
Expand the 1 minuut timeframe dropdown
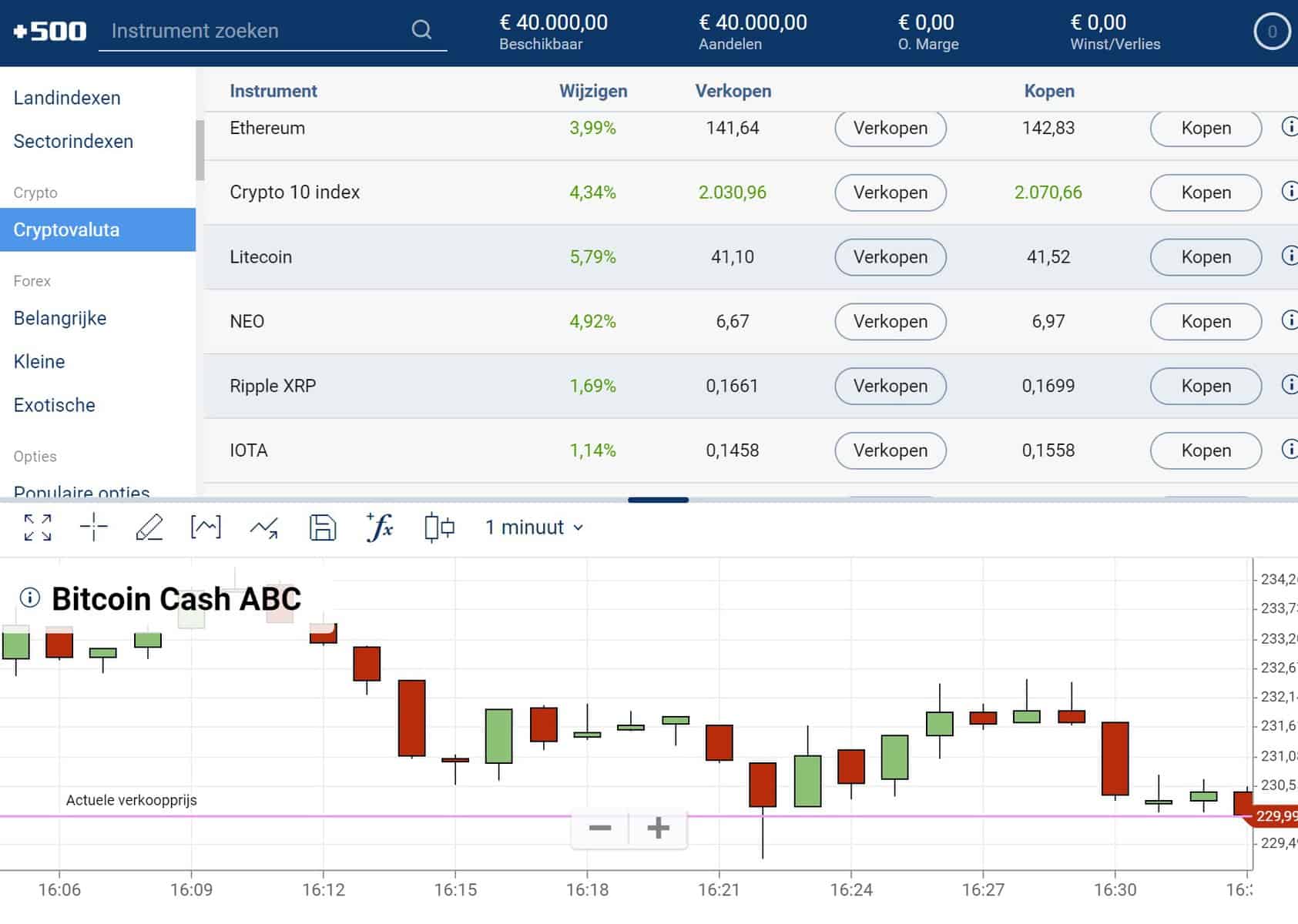[534, 527]
